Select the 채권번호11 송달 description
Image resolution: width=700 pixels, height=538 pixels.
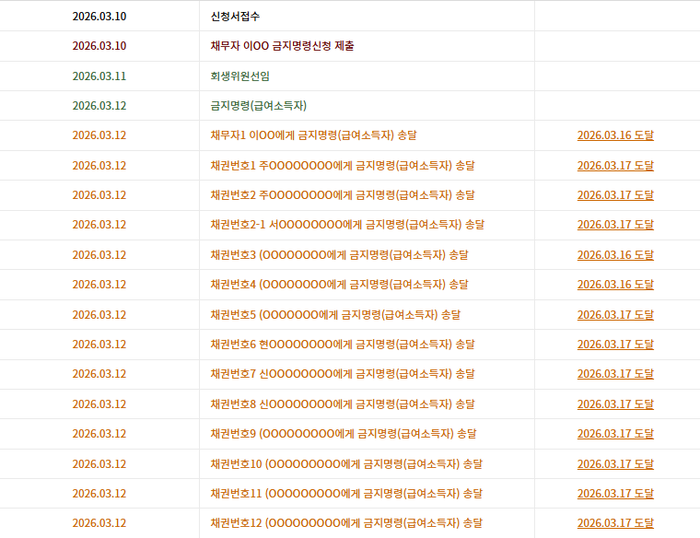[x=346, y=493]
